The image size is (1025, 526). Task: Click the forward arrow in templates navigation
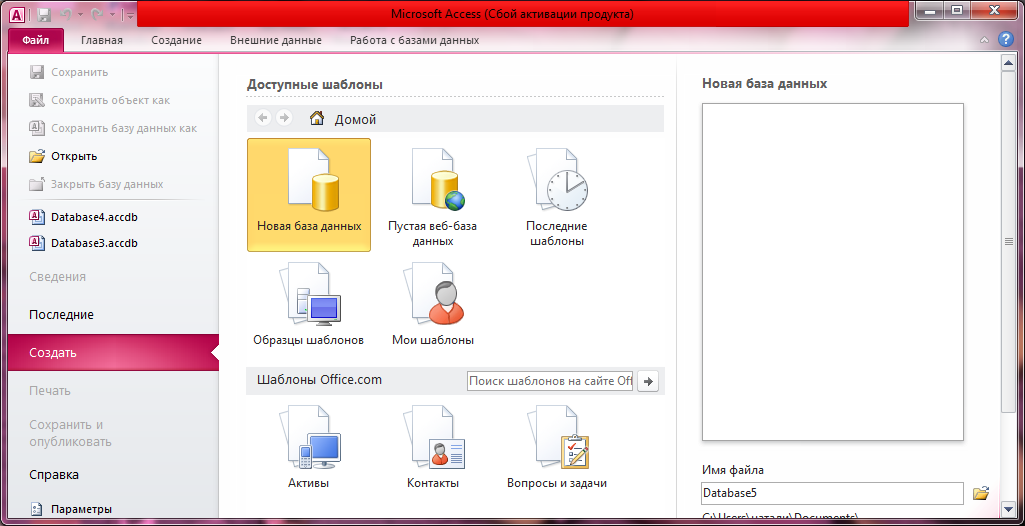(x=283, y=118)
